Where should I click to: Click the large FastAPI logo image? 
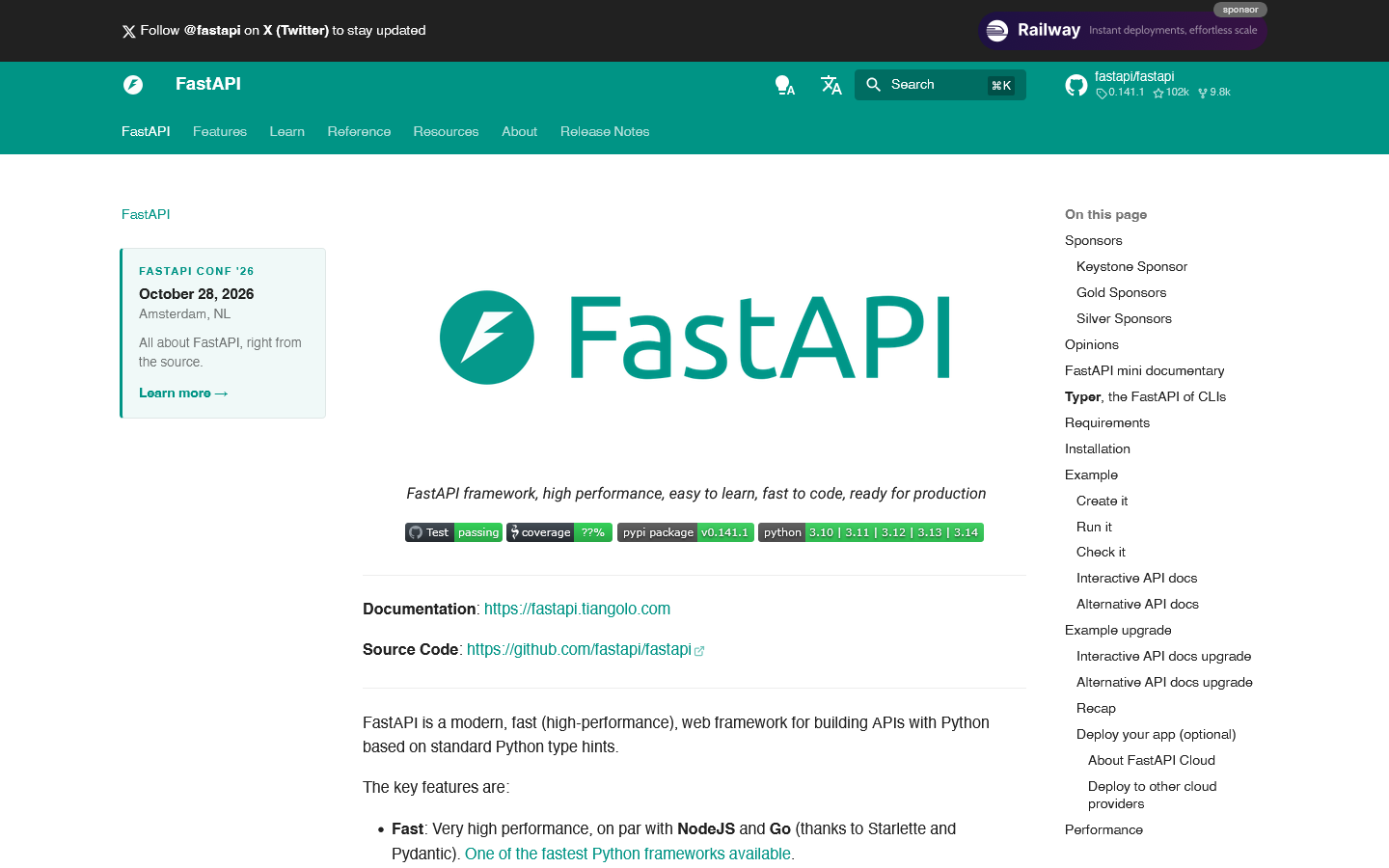694,338
